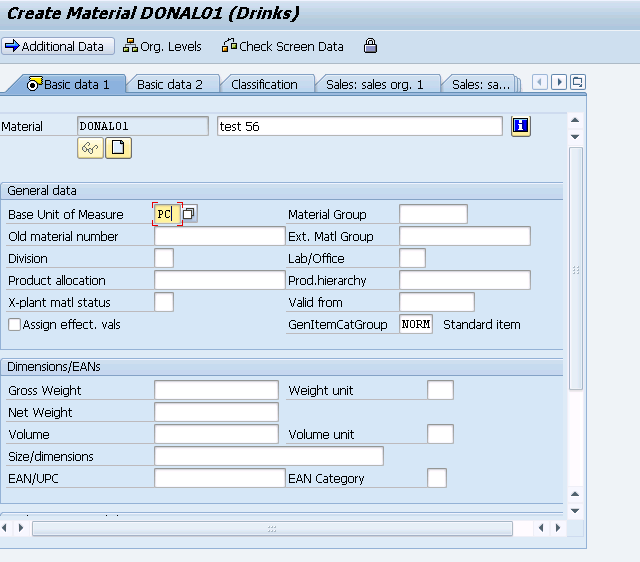Click the glasses display icon under Material
640x562 pixels.
point(90,148)
